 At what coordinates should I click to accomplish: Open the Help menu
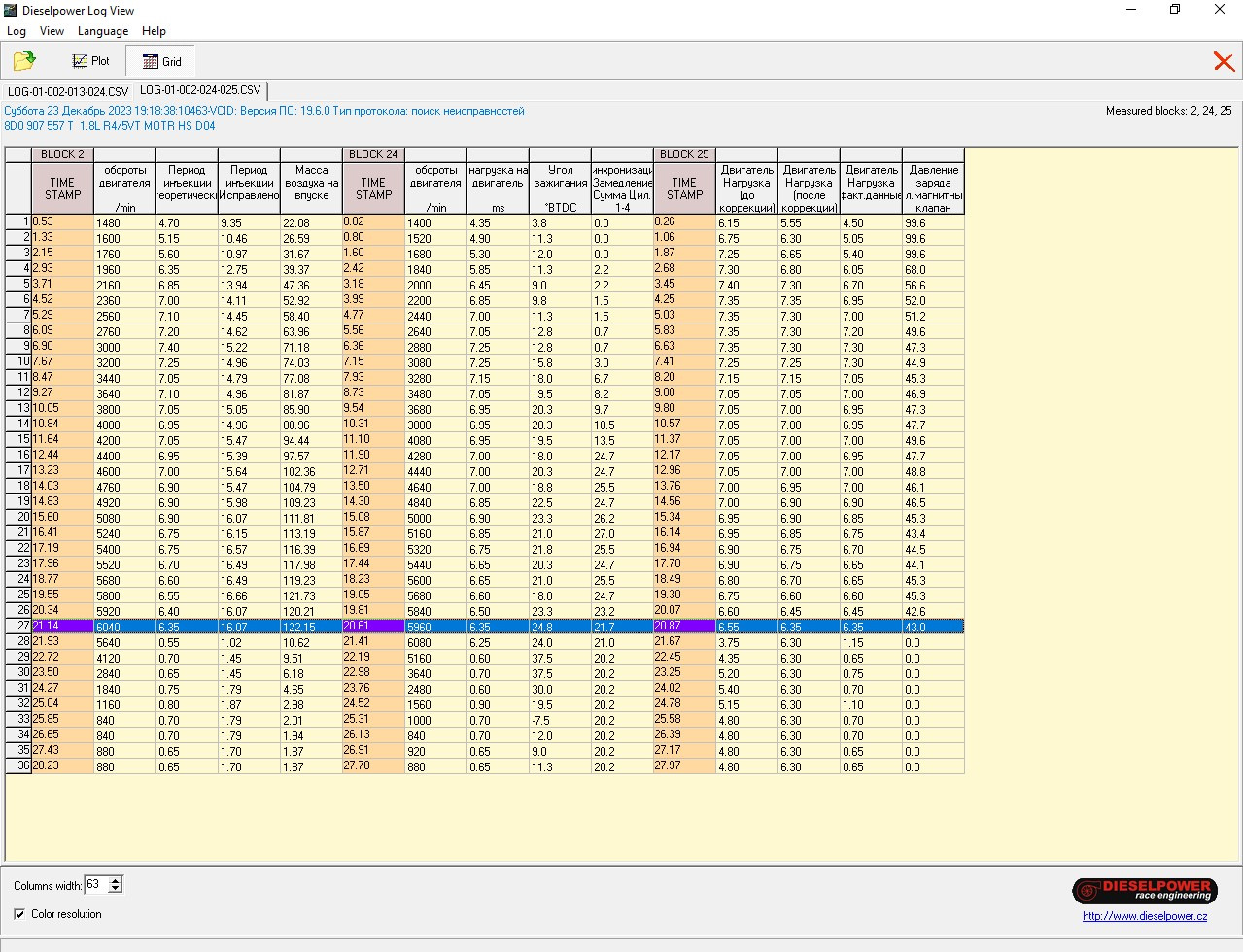154,31
